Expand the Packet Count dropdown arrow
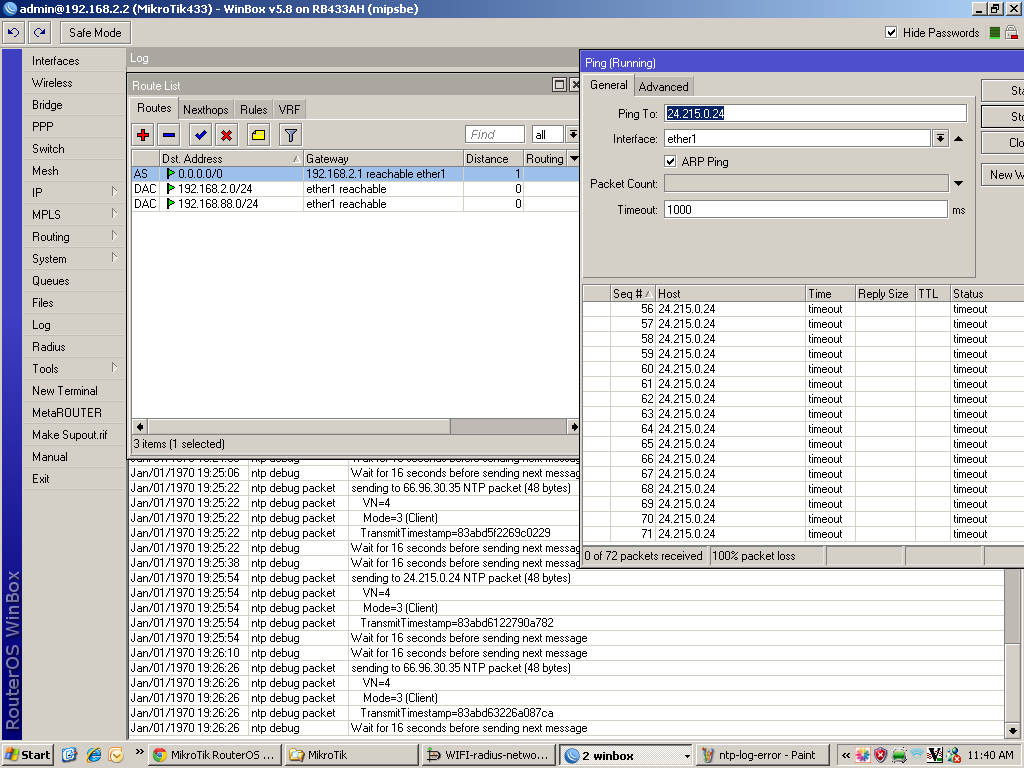 (957, 184)
